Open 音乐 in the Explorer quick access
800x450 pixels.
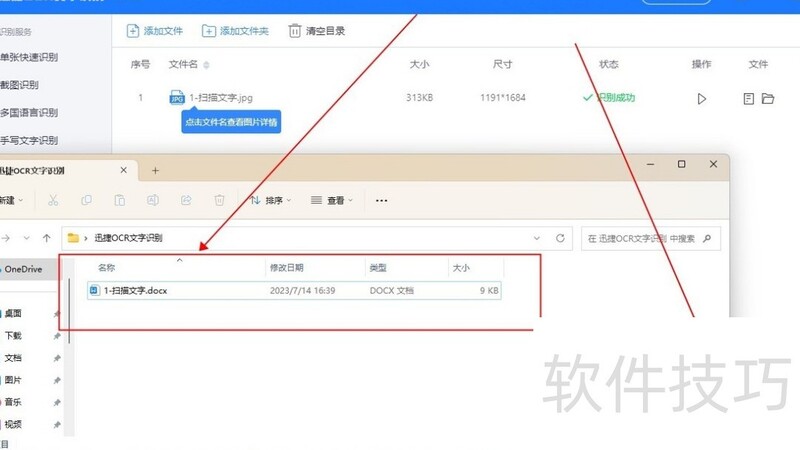[x=13, y=402]
